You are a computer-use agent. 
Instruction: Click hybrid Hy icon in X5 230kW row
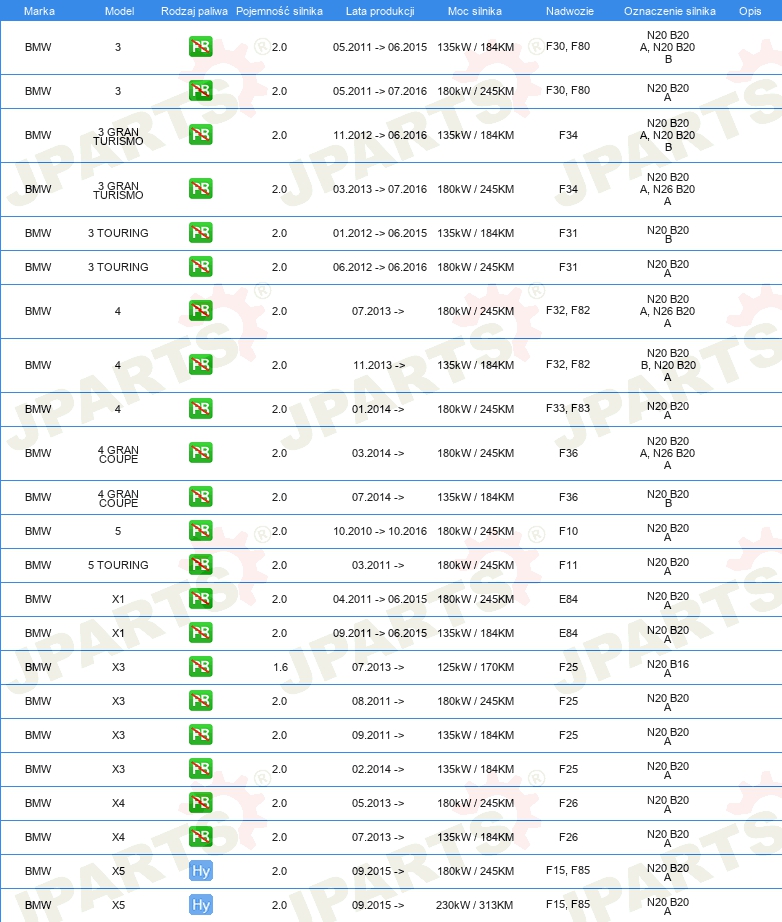tap(200, 906)
